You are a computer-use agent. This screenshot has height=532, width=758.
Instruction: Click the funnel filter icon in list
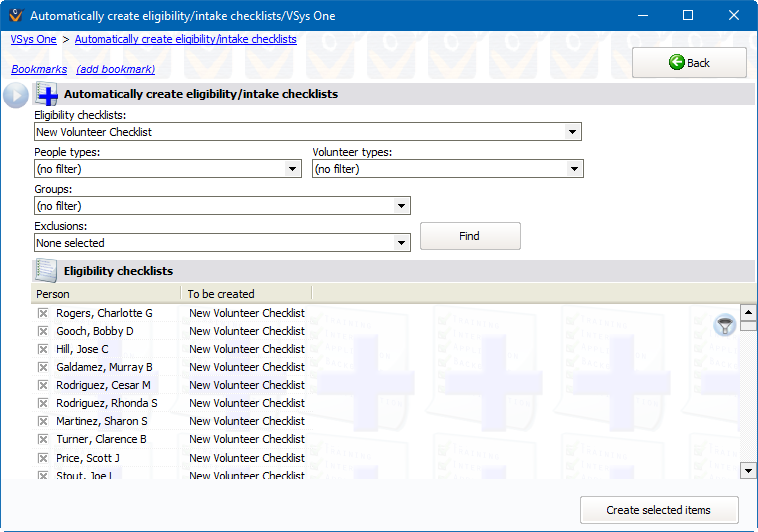(x=725, y=325)
